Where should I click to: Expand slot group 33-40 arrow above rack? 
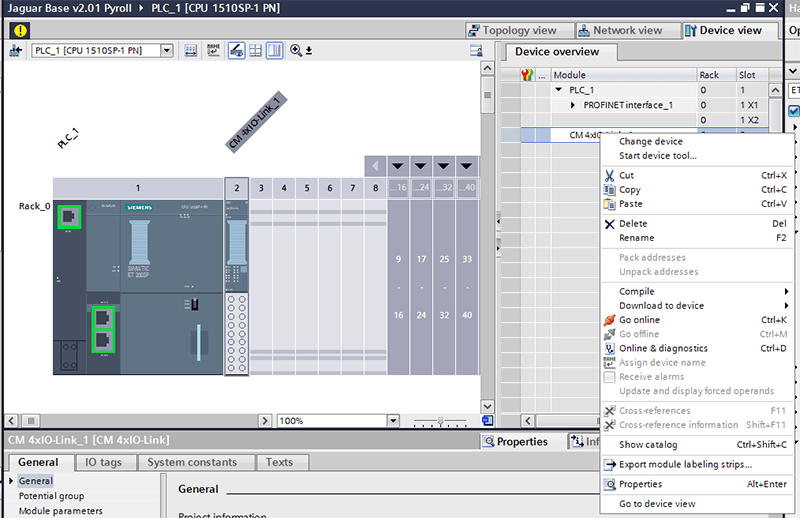(x=466, y=166)
